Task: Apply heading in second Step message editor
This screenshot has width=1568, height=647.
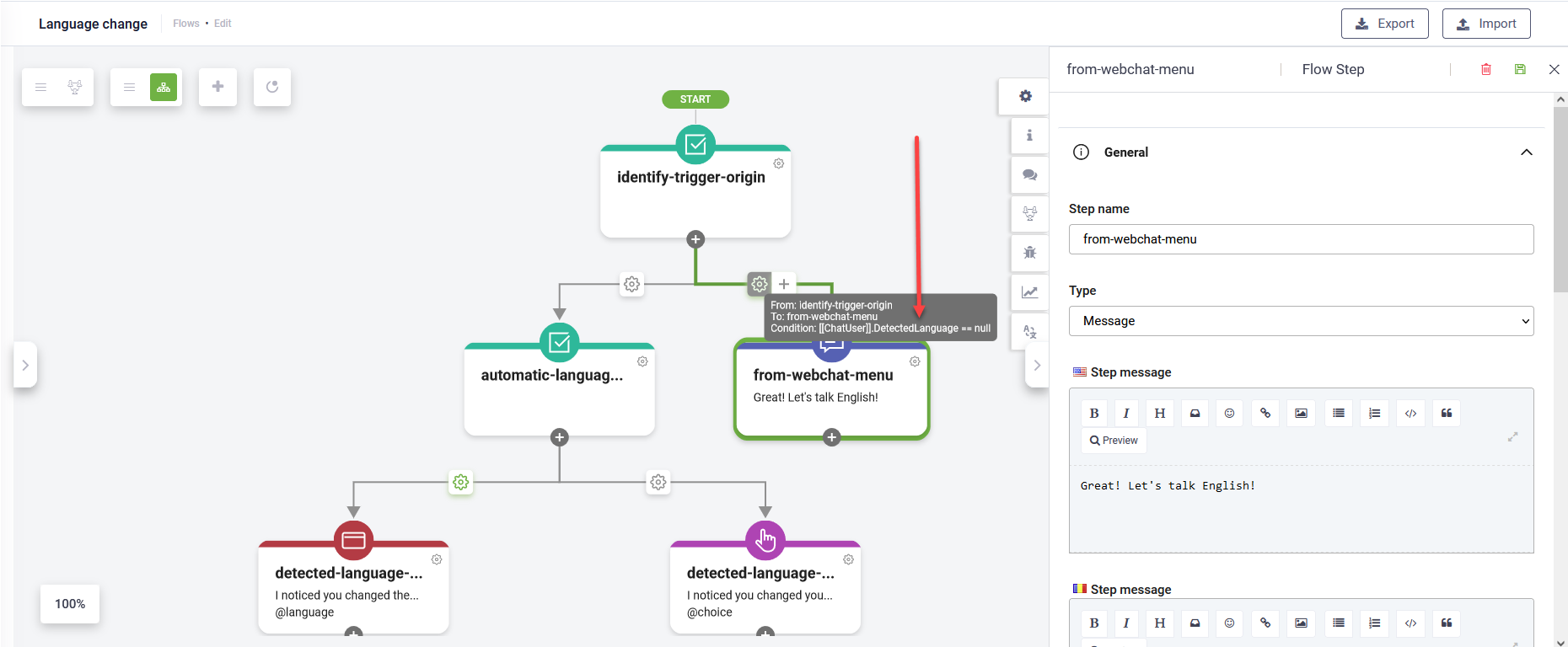Action: coord(1159,623)
